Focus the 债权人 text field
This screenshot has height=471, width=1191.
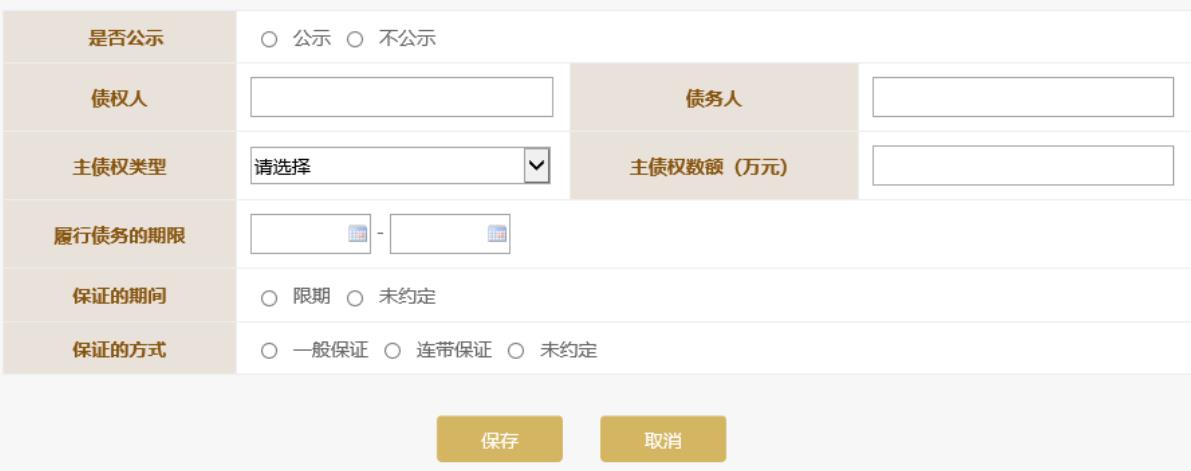click(x=401, y=97)
